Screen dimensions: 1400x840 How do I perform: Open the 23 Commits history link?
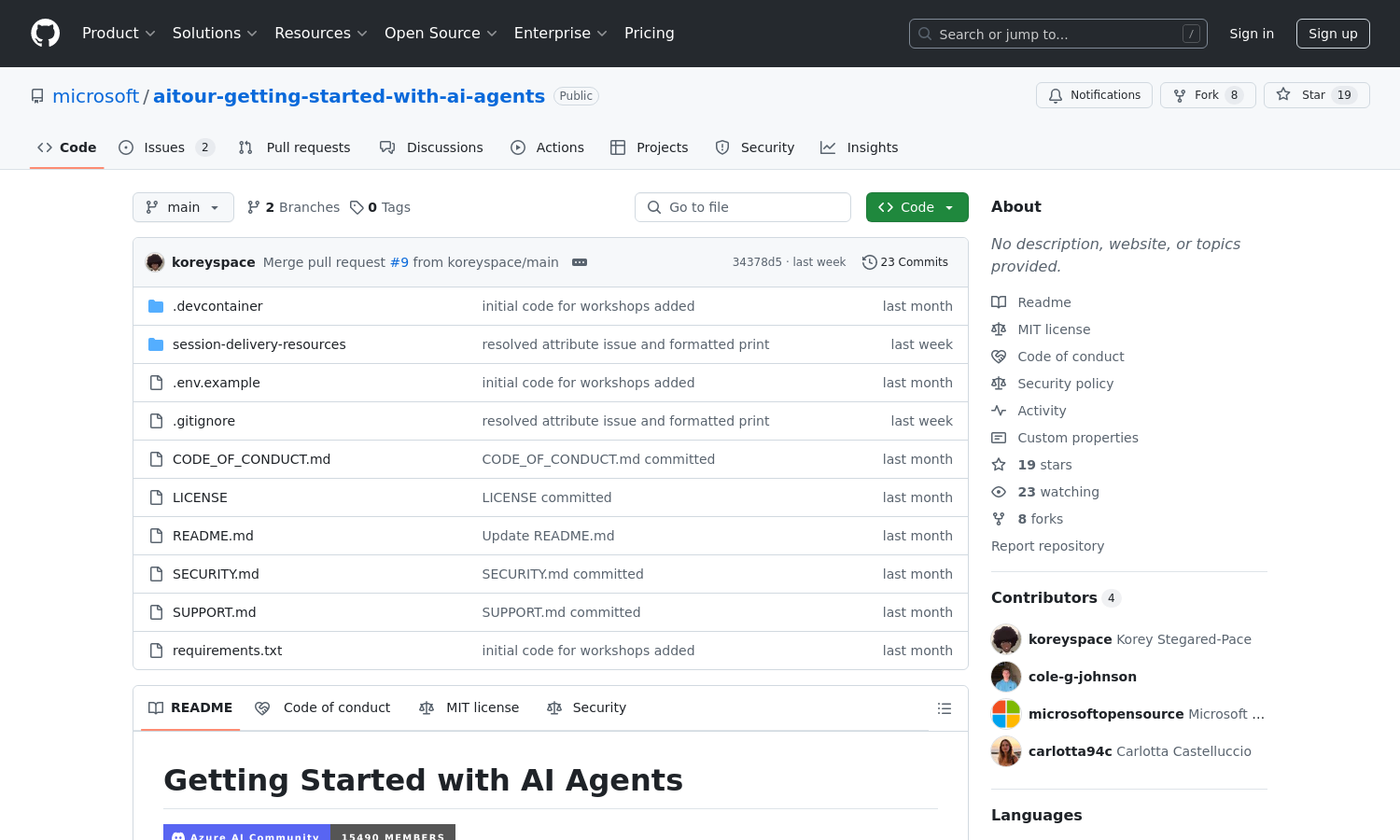[x=905, y=262]
